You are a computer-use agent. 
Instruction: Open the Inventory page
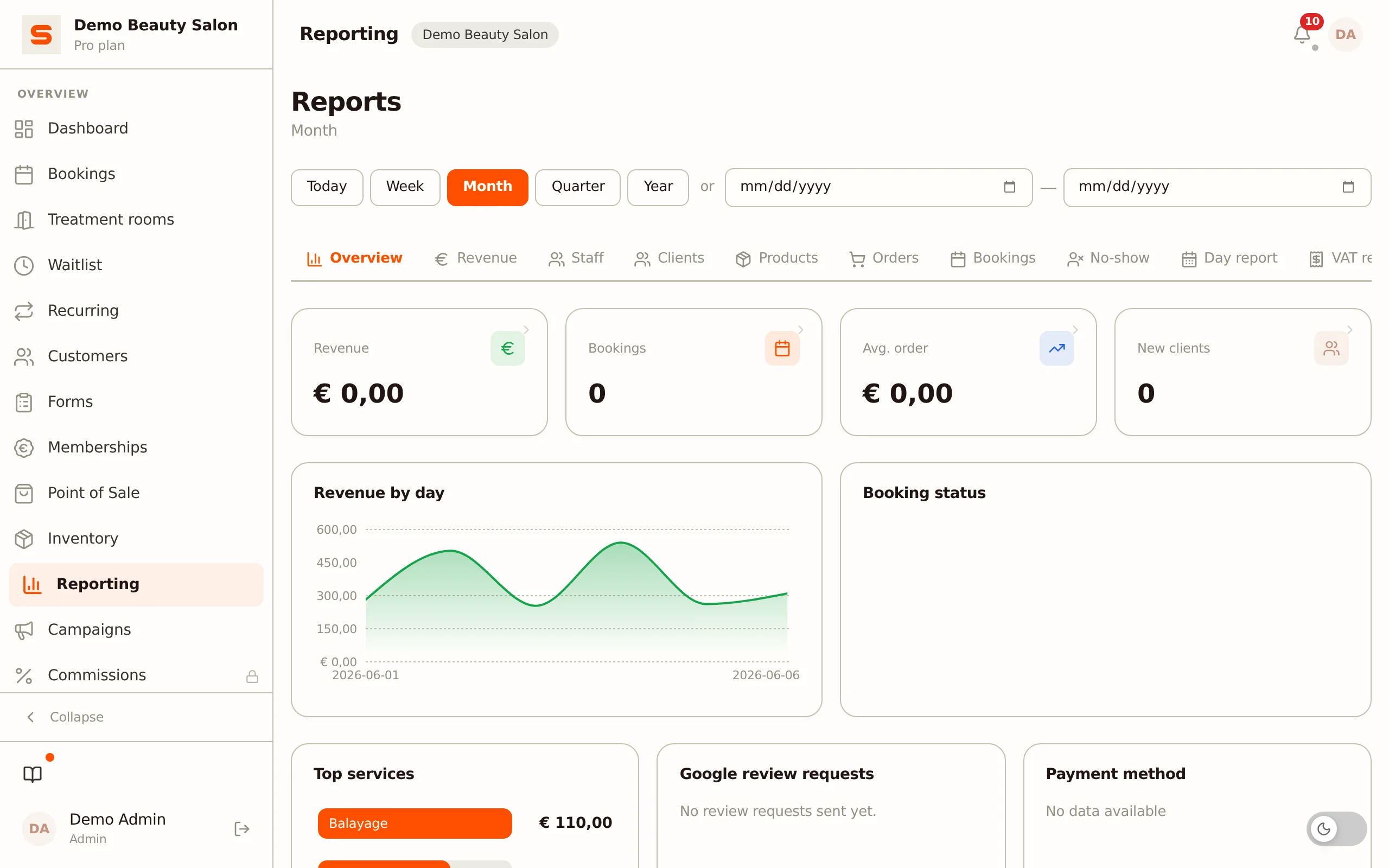coord(136,538)
